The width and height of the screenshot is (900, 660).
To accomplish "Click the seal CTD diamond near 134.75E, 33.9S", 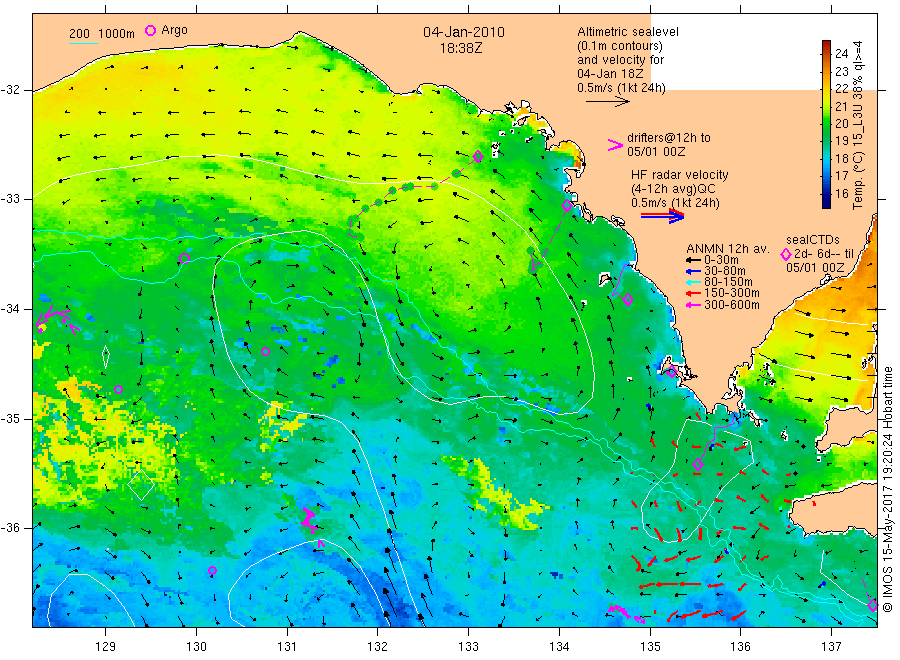I will coord(628,299).
